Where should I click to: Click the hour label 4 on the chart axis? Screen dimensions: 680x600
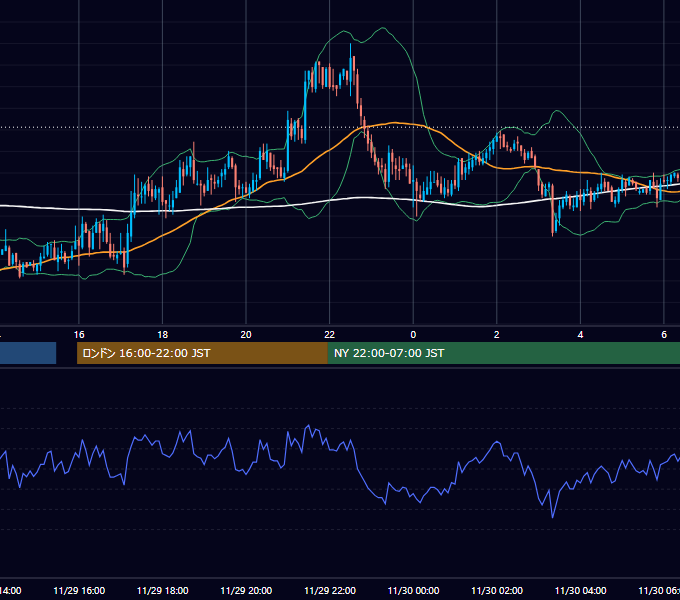(x=580, y=335)
